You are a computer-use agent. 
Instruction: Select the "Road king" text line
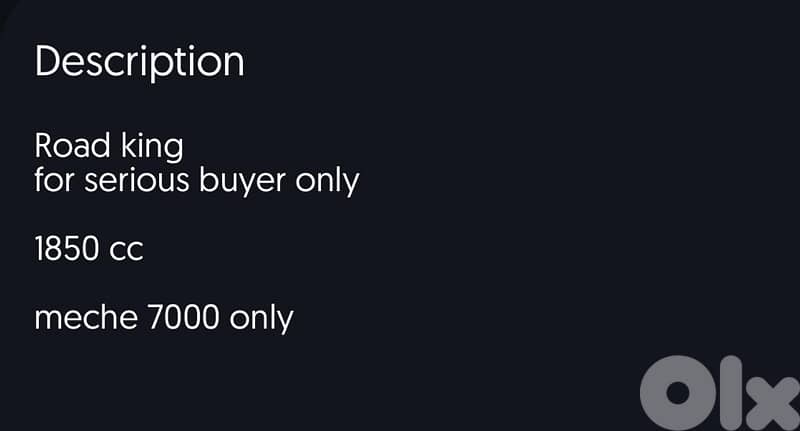coord(108,146)
